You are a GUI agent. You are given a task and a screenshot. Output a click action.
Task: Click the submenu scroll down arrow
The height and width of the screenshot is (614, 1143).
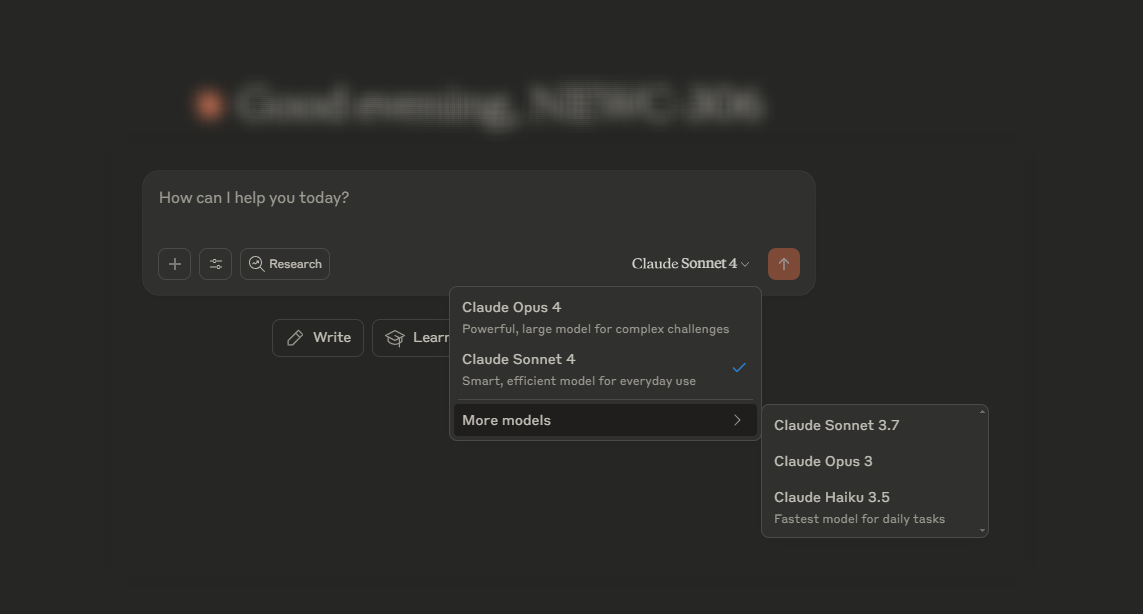pyautogui.click(x=983, y=531)
